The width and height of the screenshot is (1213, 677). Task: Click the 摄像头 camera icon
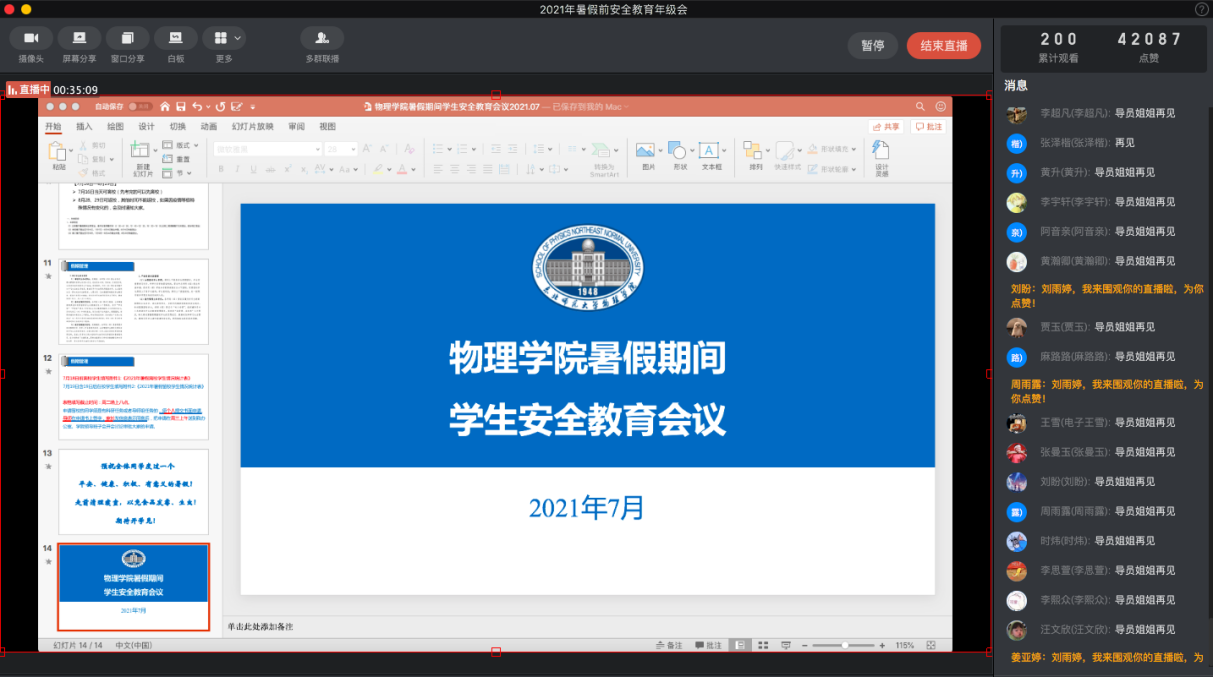31,38
